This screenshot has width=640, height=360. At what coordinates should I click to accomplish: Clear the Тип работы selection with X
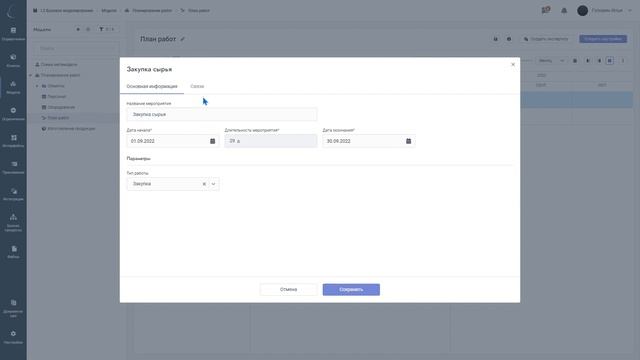pos(204,184)
